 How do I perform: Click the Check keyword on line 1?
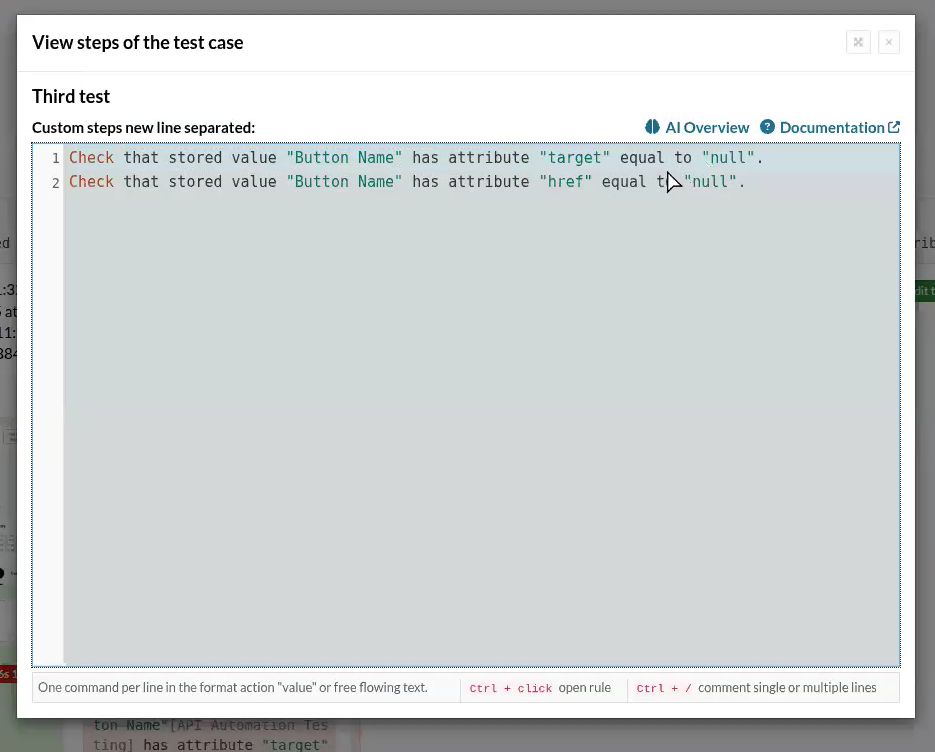(91, 158)
